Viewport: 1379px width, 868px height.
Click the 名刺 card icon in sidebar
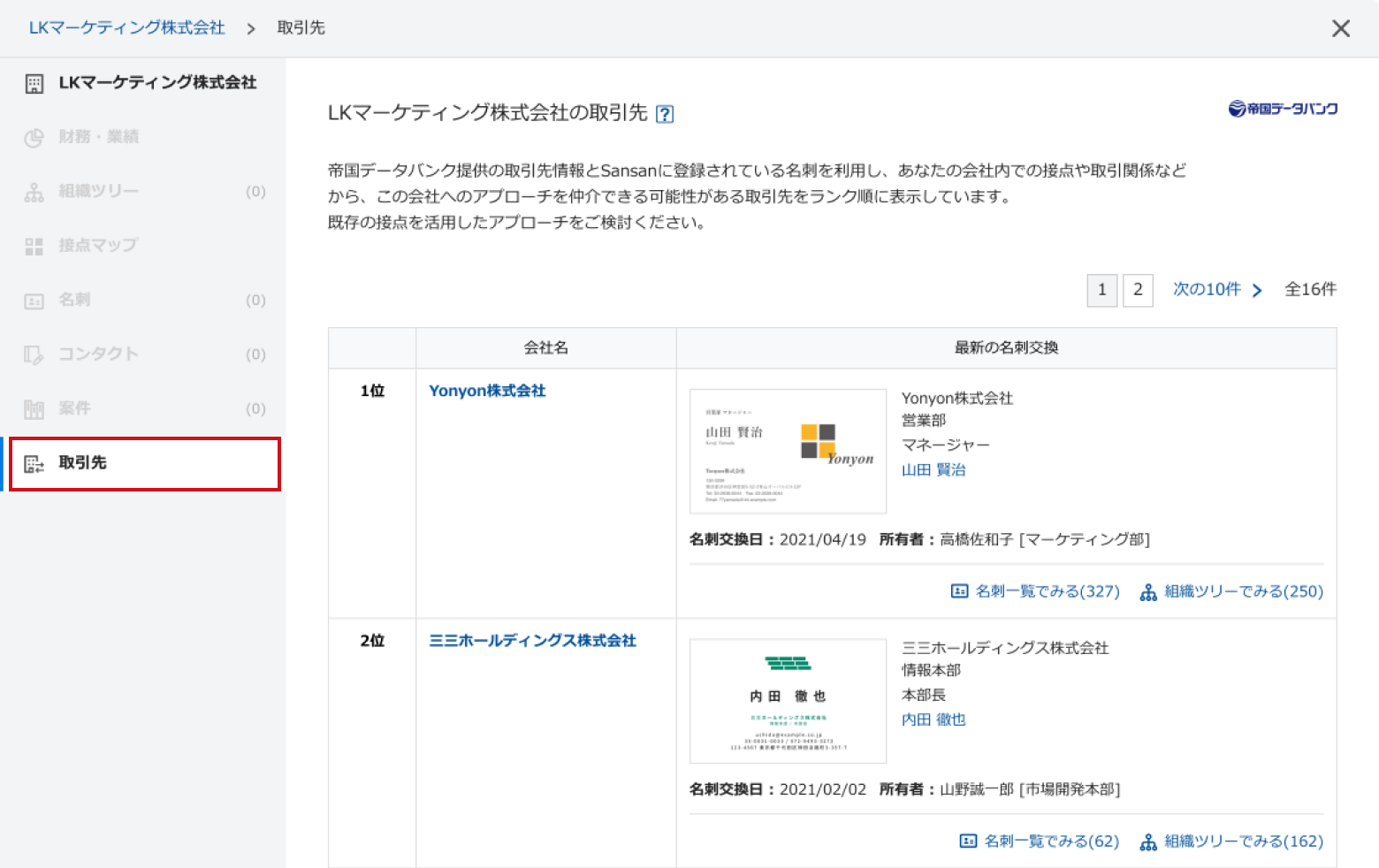click(x=34, y=301)
